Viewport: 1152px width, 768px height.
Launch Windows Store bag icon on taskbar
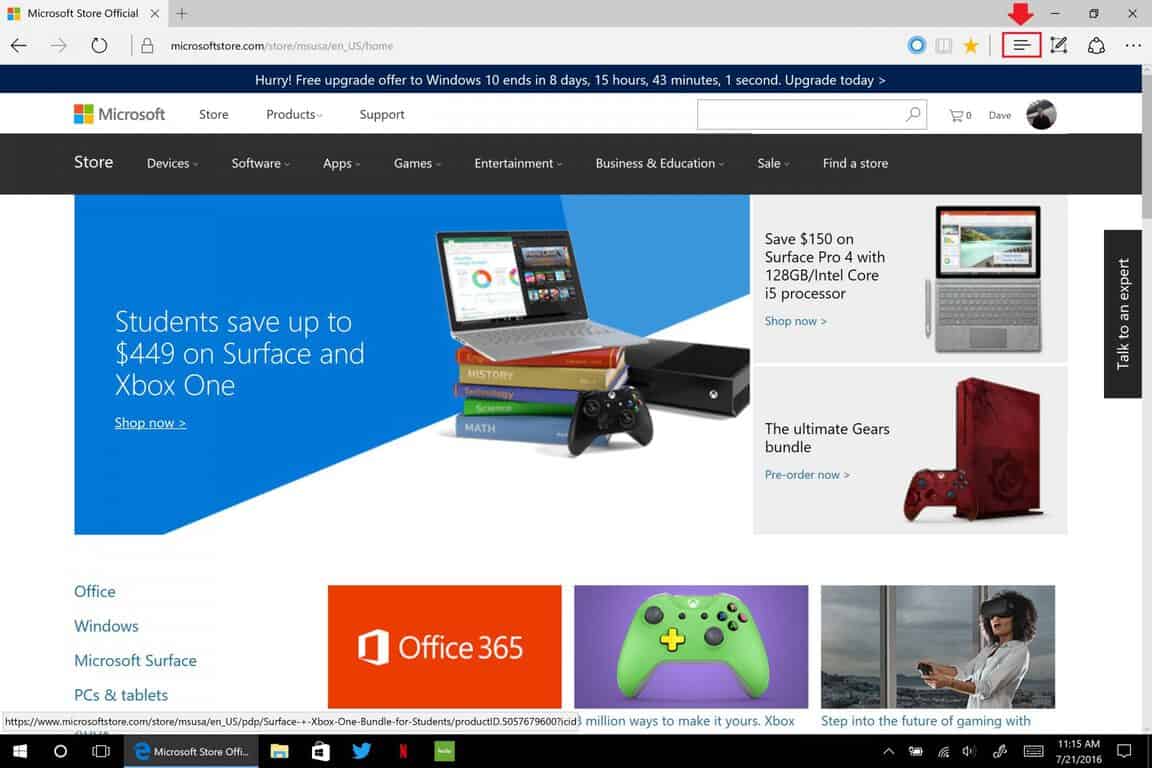tap(320, 751)
